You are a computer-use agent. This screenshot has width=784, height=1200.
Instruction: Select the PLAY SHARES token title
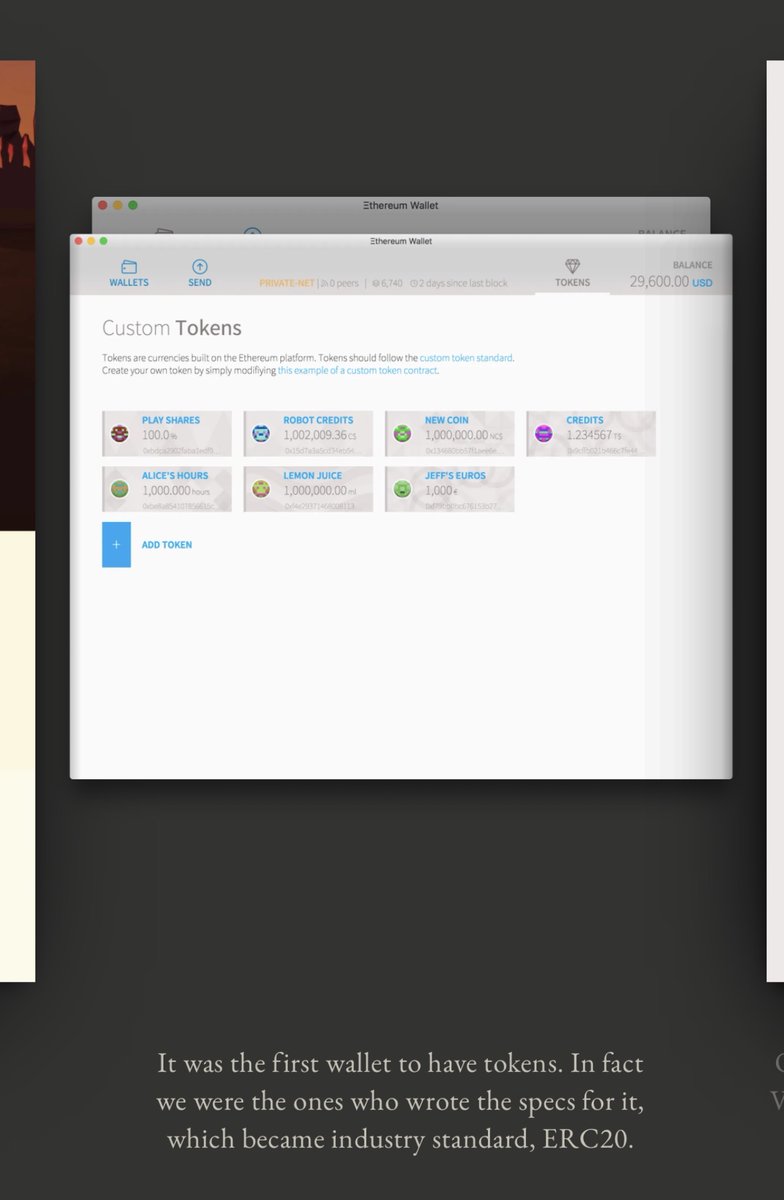coord(171,421)
